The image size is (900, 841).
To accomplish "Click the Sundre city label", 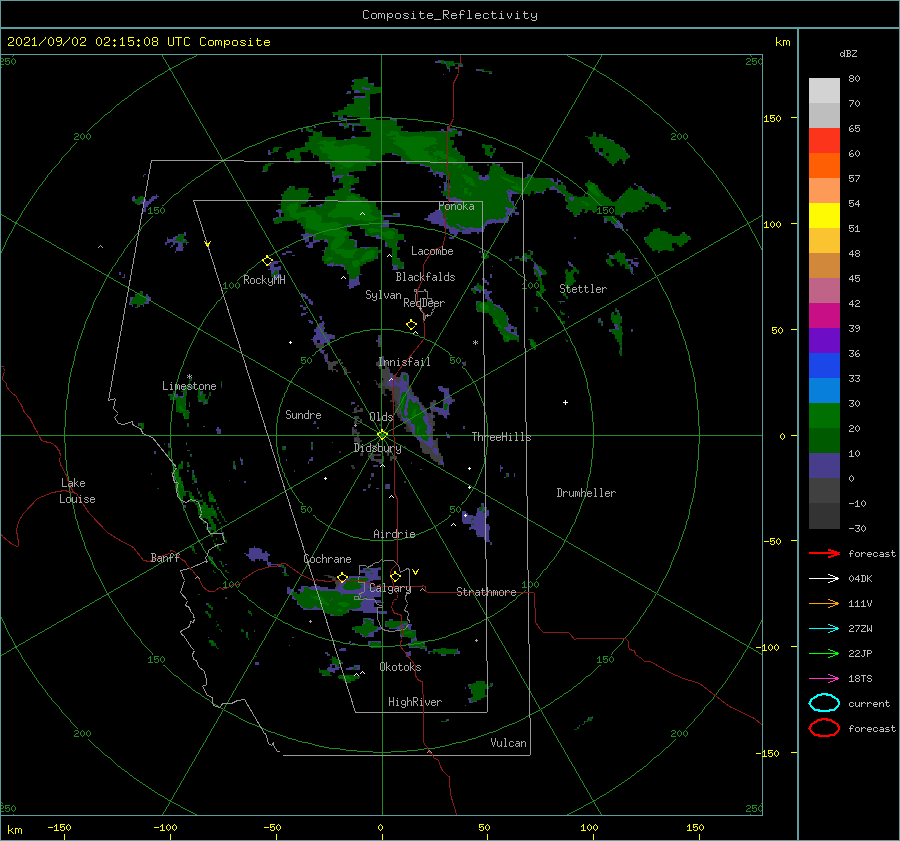I will pos(303,414).
